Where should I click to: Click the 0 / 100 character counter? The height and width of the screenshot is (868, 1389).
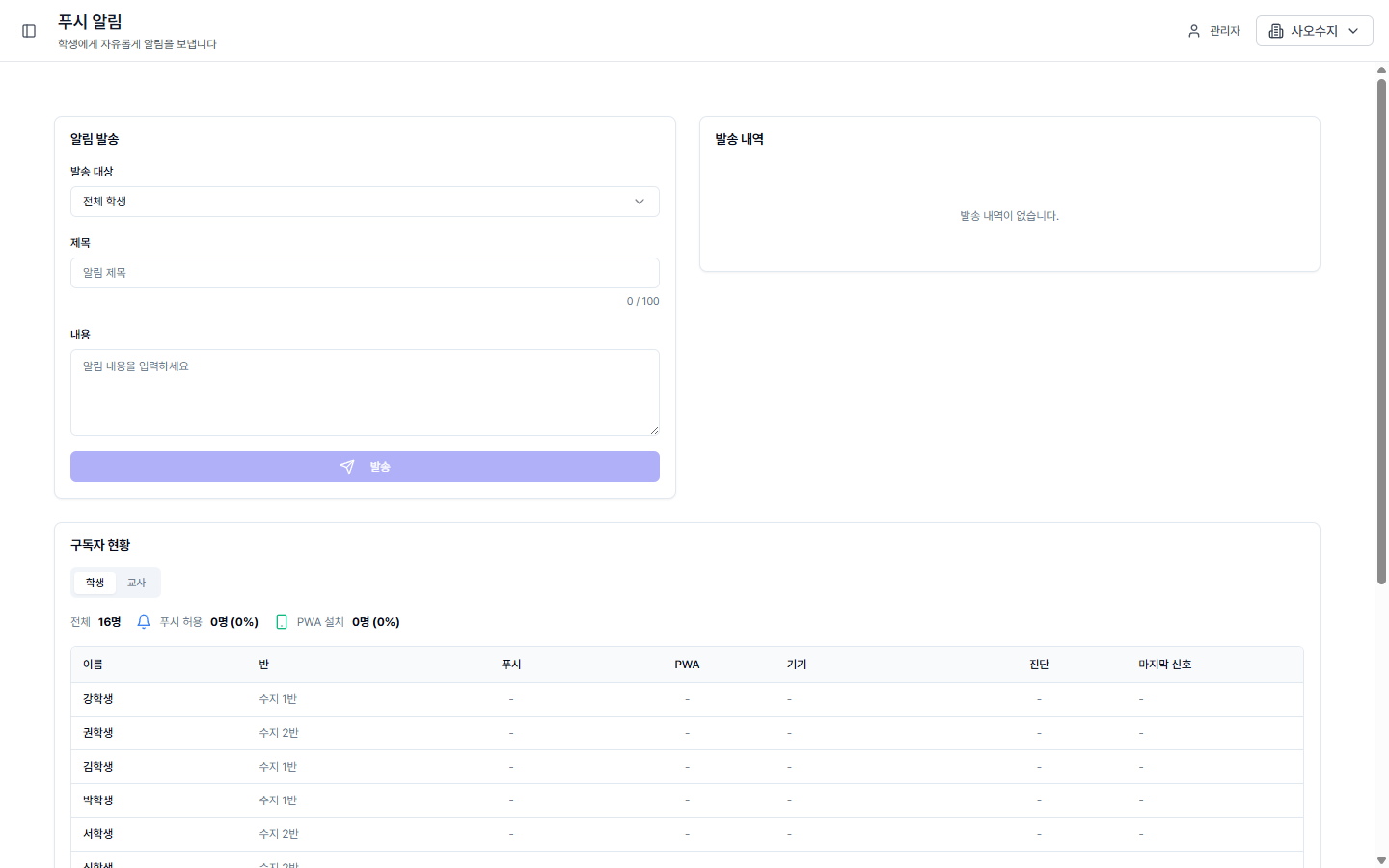click(x=643, y=301)
